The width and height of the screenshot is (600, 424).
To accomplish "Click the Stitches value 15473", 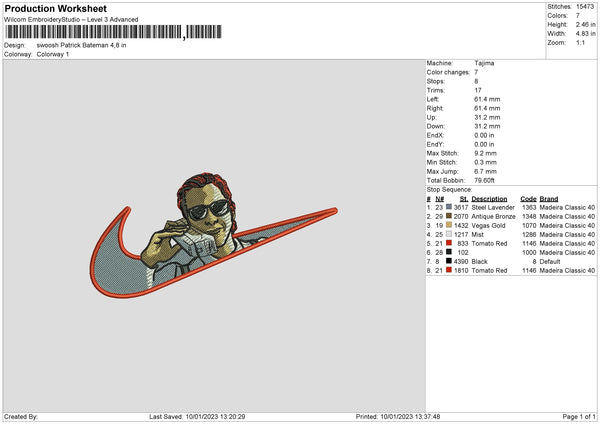I will click(x=585, y=7).
